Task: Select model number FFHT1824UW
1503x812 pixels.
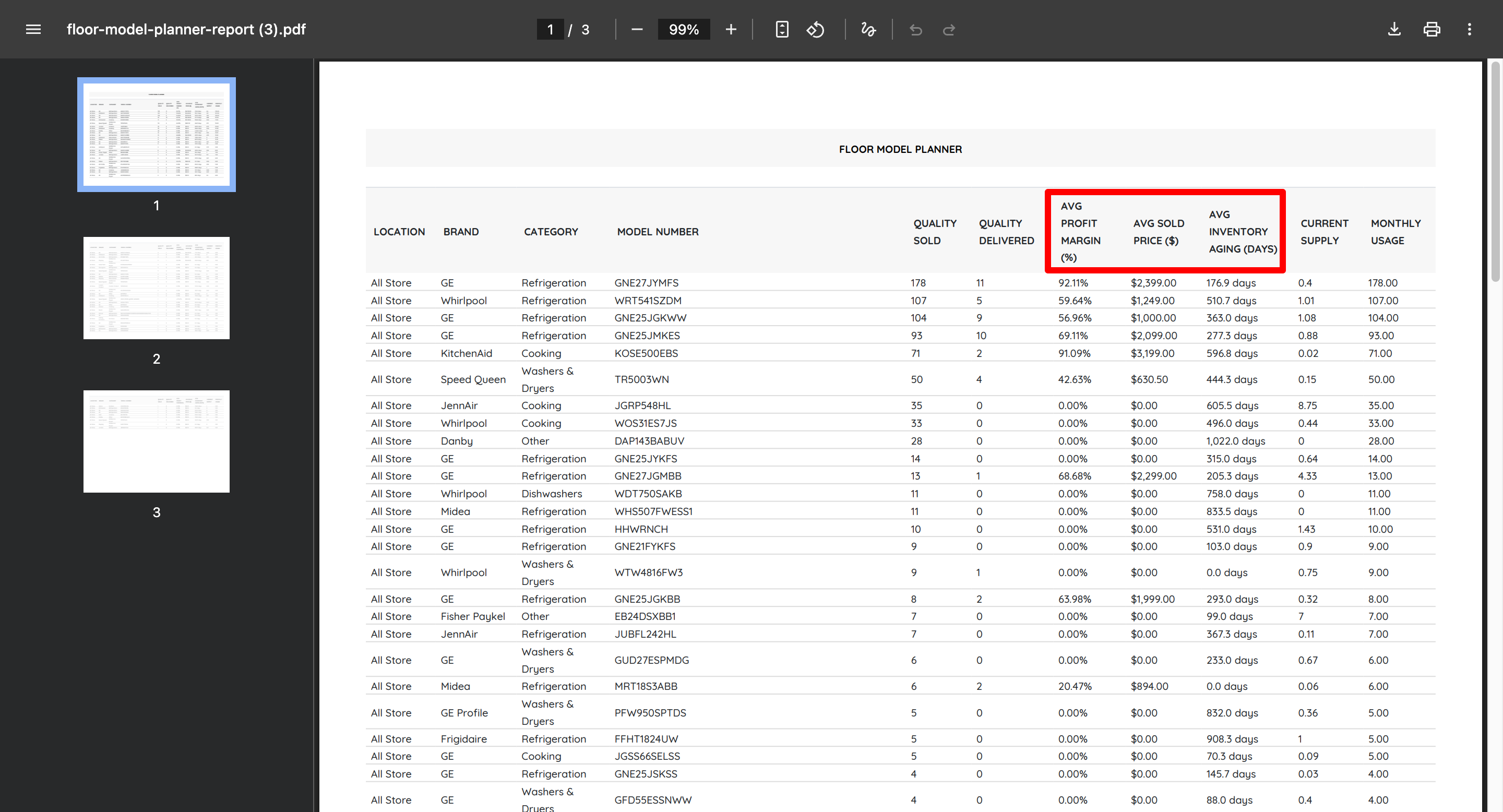Action: 647,739
